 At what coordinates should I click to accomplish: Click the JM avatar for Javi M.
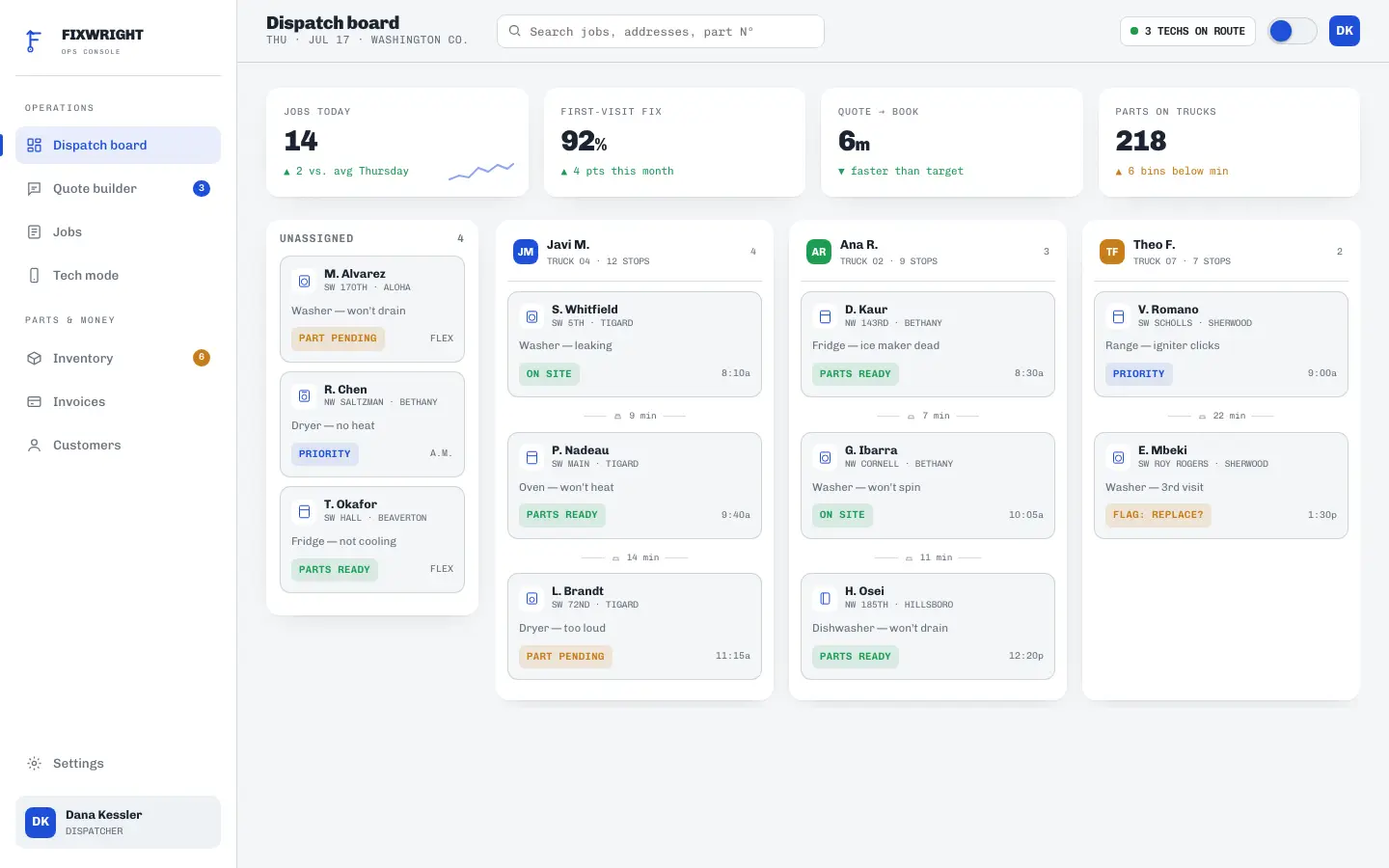pyautogui.click(x=526, y=252)
